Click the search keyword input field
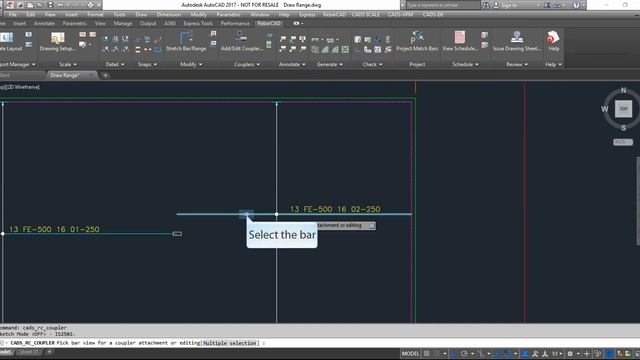640x360 pixels. 443,5
